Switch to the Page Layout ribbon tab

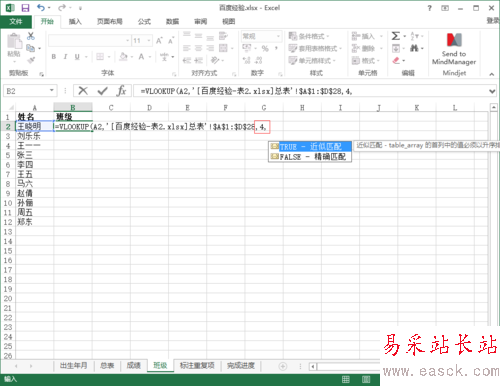pos(110,21)
